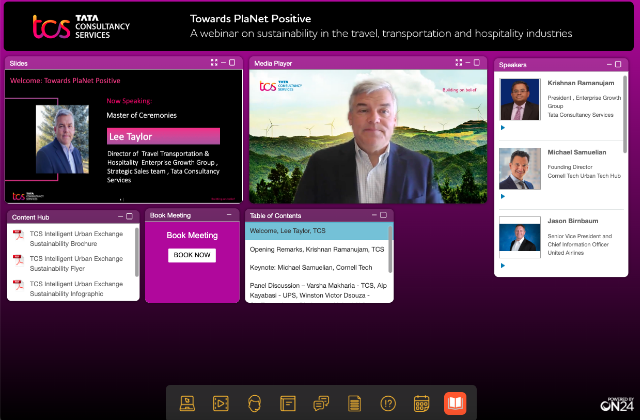Click 'Founding Director' under Michael Samuelian
640x420 pixels.
click(x=570, y=167)
